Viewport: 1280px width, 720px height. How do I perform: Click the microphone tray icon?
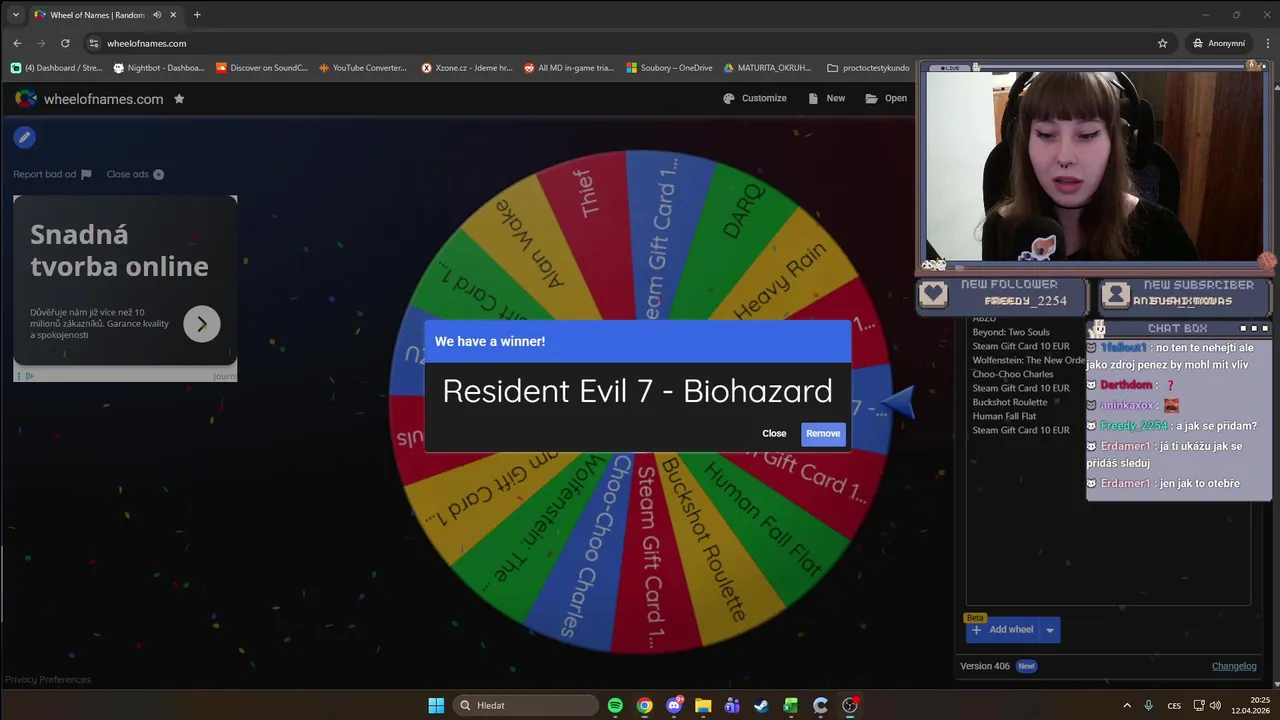tap(1149, 705)
